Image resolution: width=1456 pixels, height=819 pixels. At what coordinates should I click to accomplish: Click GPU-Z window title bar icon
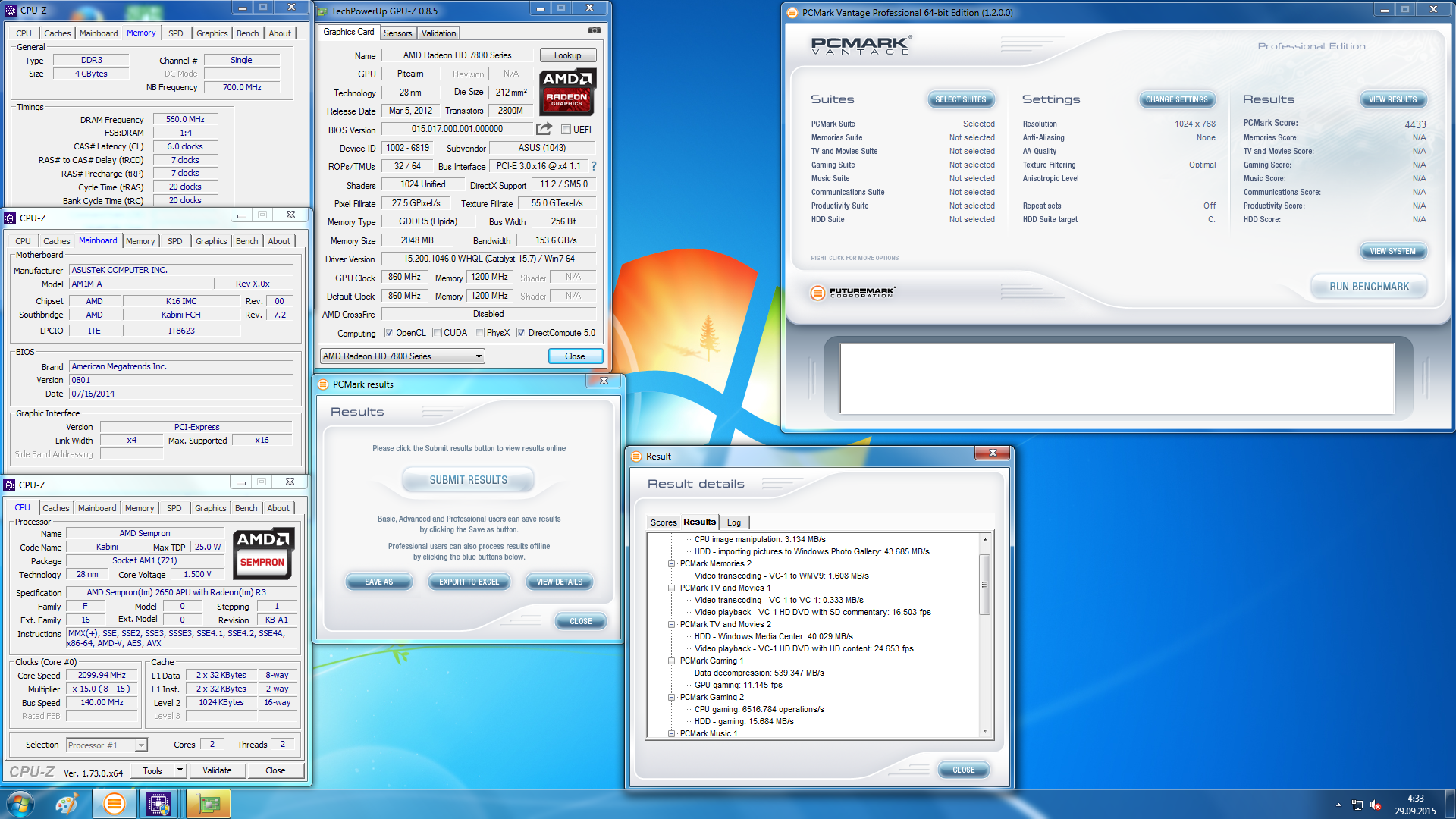(322, 11)
